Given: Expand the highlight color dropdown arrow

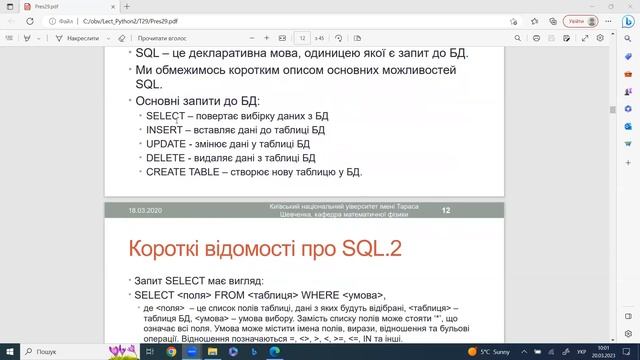Looking at the screenshot, I should point(38,38).
